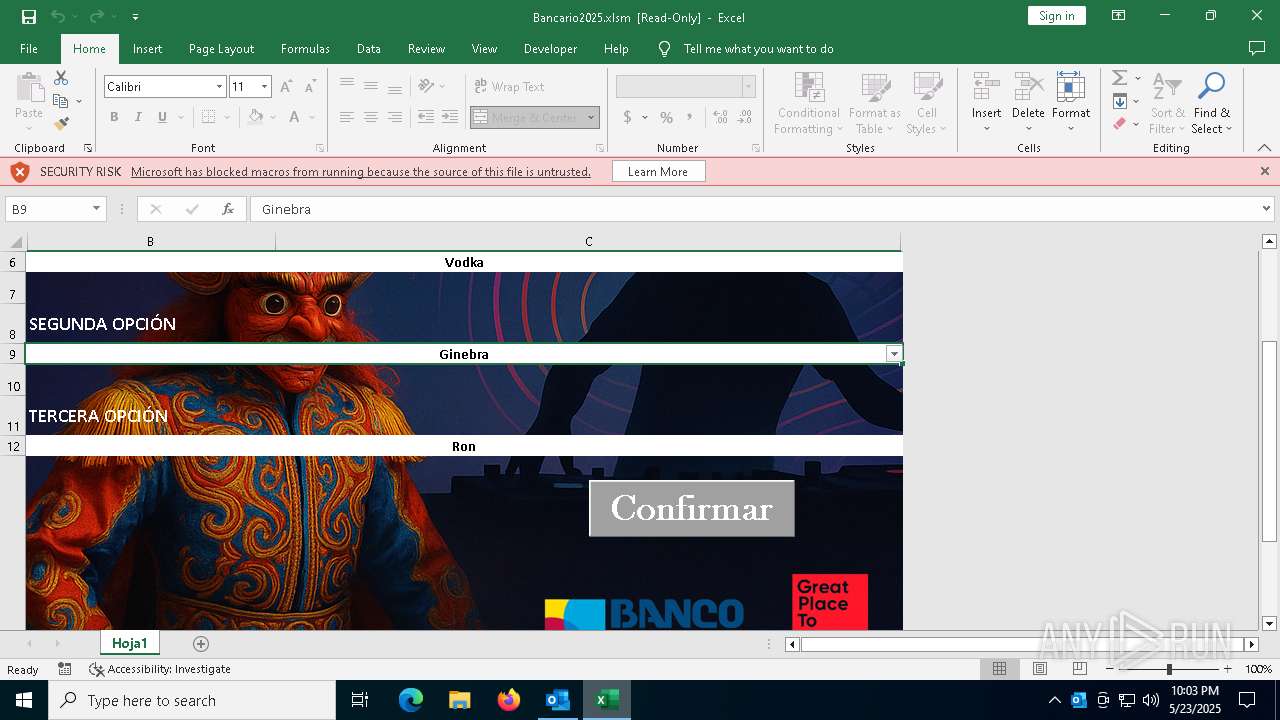This screenshot has height=720, width=1280.
Task: Decrease font size with small A icon
Action: pos(310,87)
